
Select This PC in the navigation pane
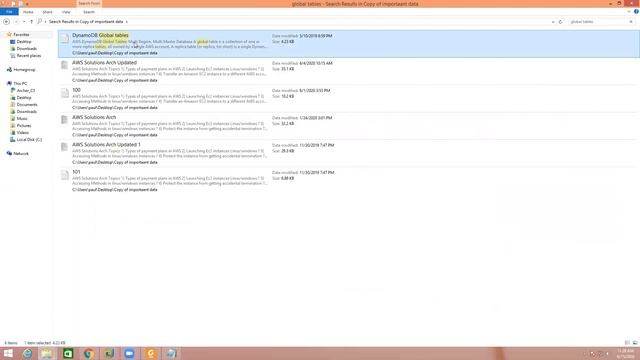click(x=20, y=84)
